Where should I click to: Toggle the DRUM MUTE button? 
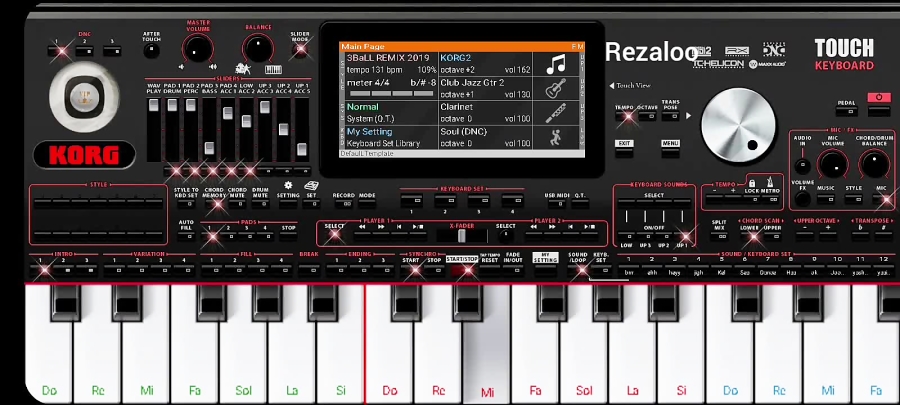click(260, 203)
